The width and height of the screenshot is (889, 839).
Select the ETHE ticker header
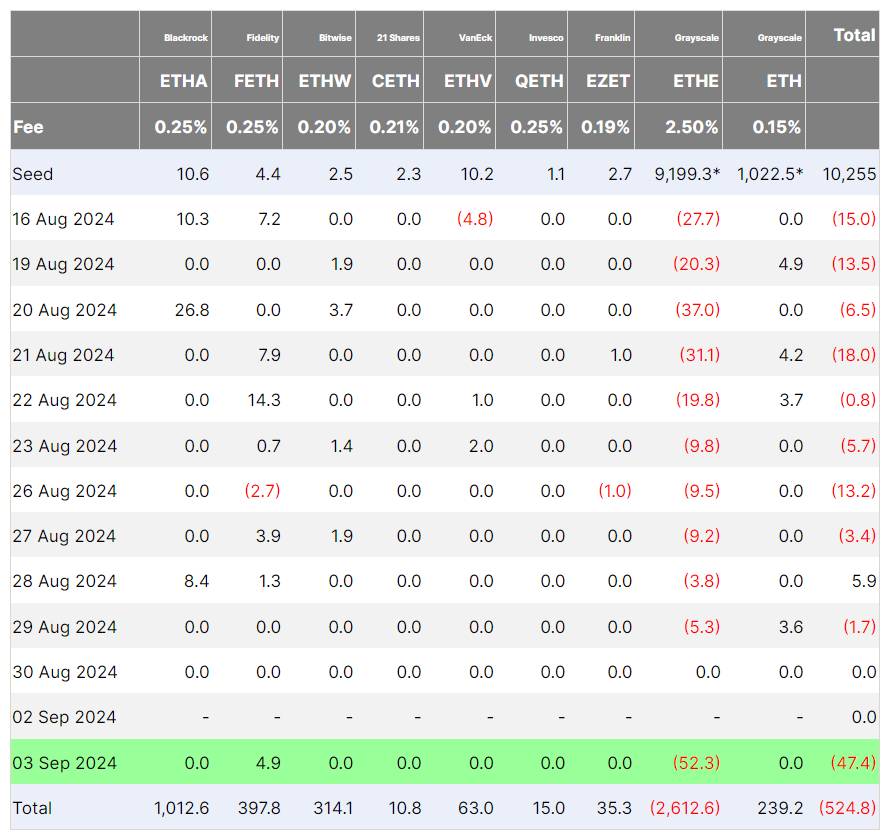click(696, 81)
